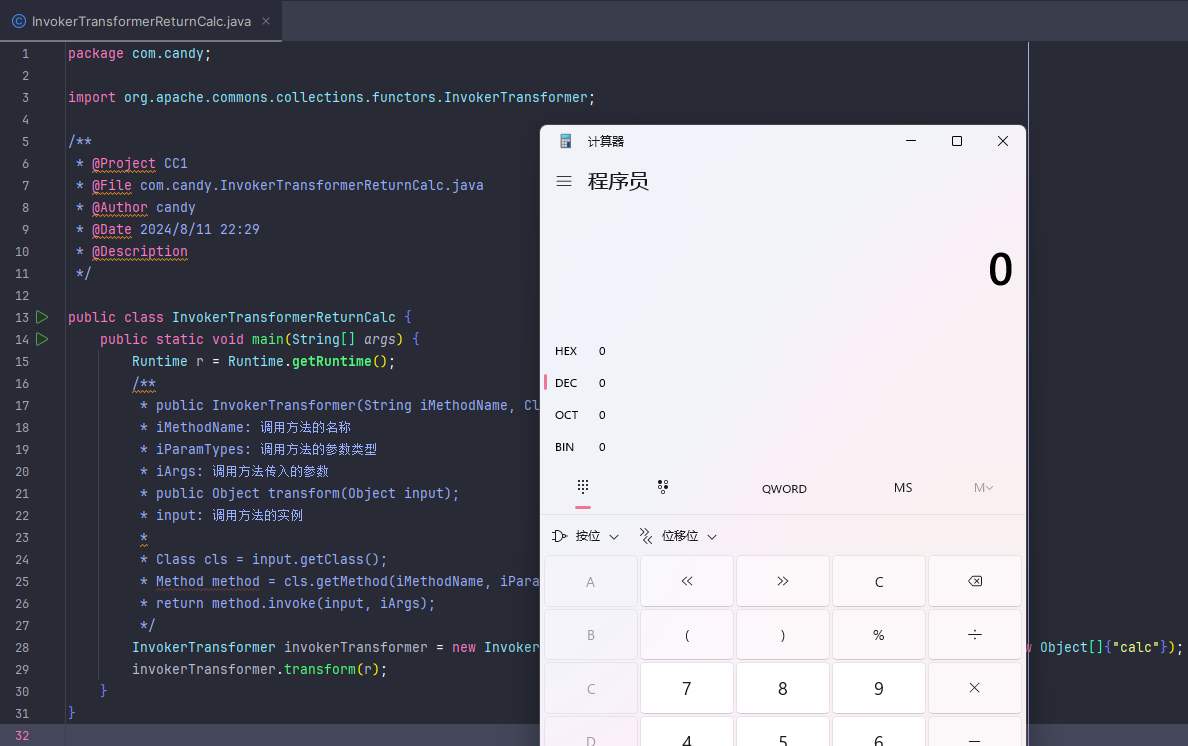1188x746 pixels.
Task: Click the import statement on line 3
Action: pos(331,98)
